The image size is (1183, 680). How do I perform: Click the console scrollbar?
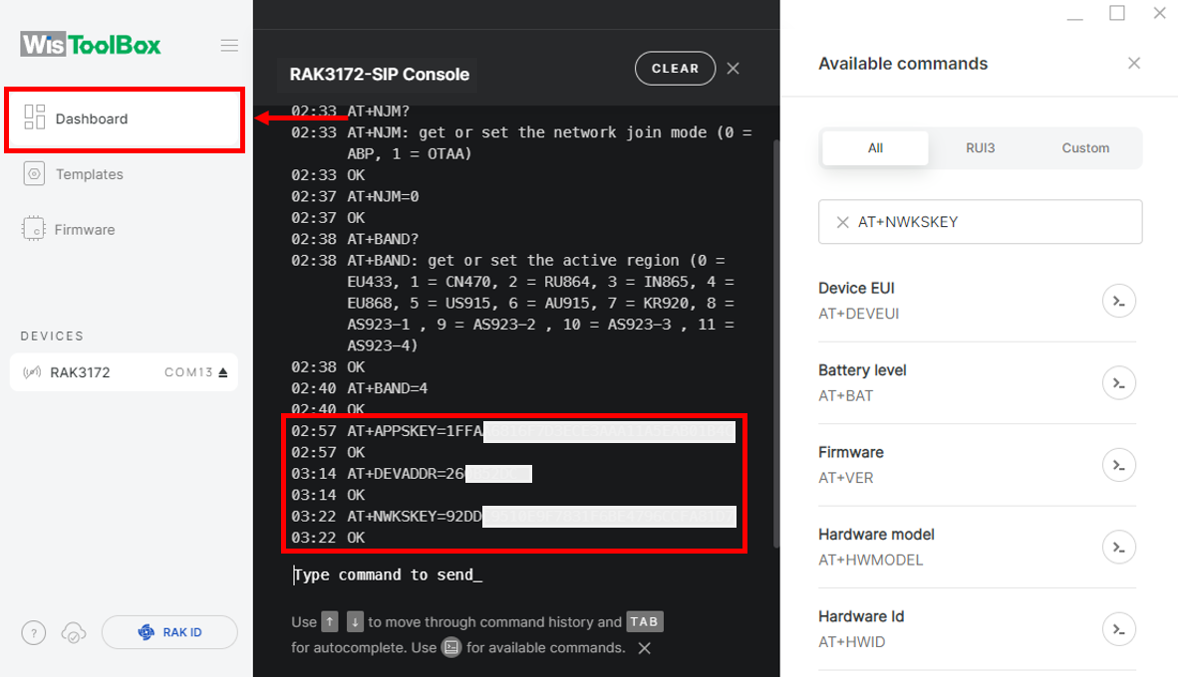776,343
